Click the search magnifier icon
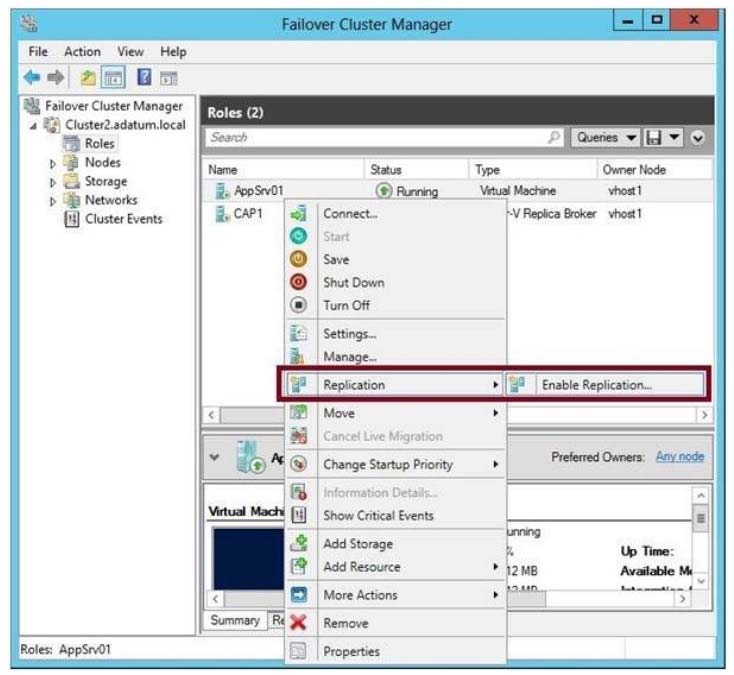This screenshot has height=675, width=734. click(554, 137)
